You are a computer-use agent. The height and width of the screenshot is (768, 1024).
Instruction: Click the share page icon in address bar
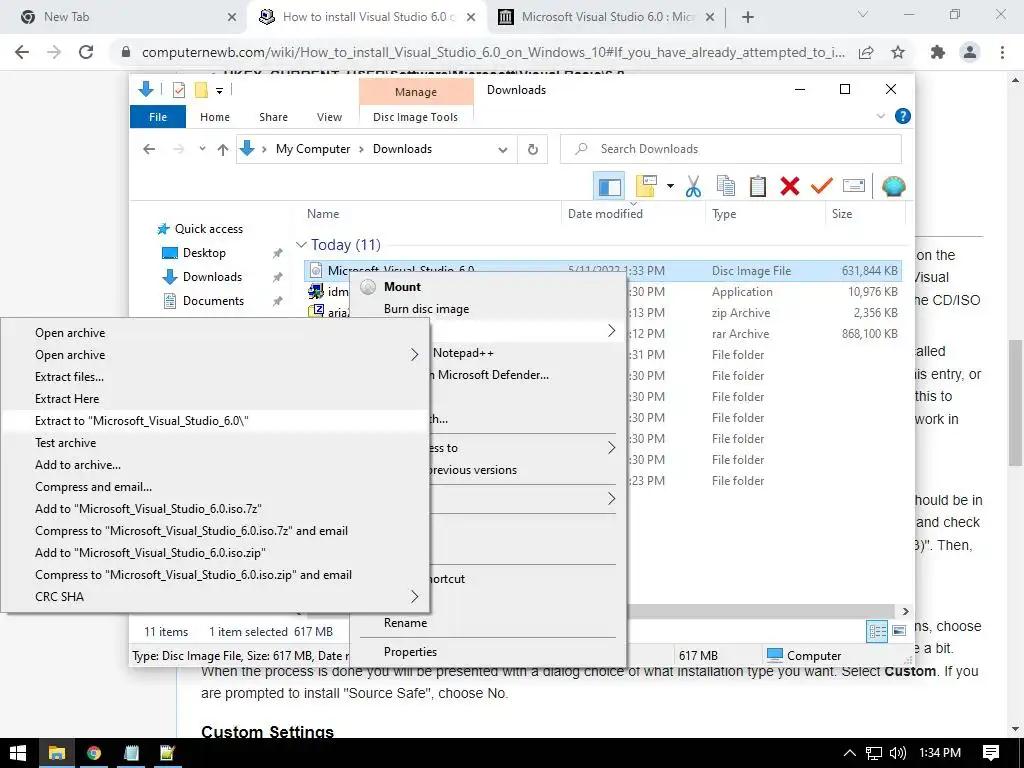click(x=866, y=52)
